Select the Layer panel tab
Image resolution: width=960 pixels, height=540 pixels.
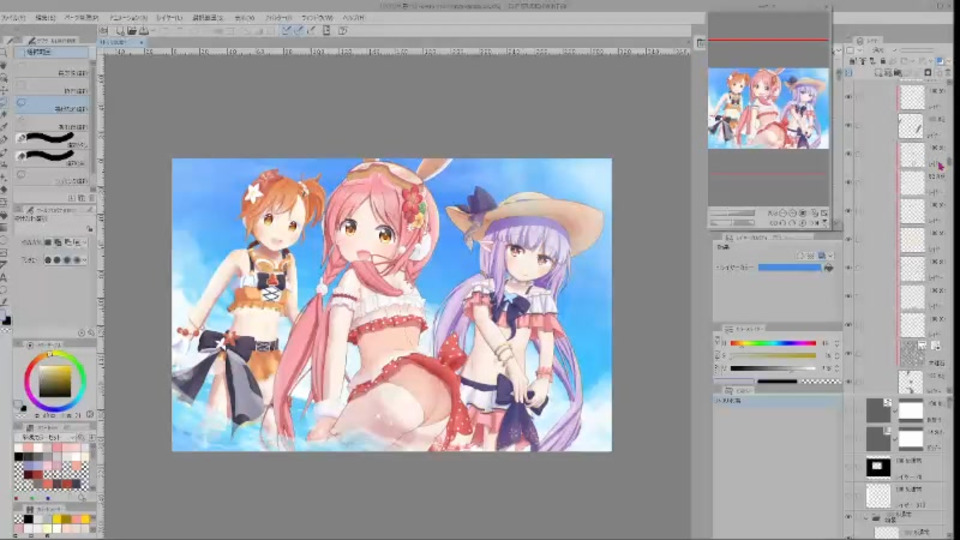869,40
